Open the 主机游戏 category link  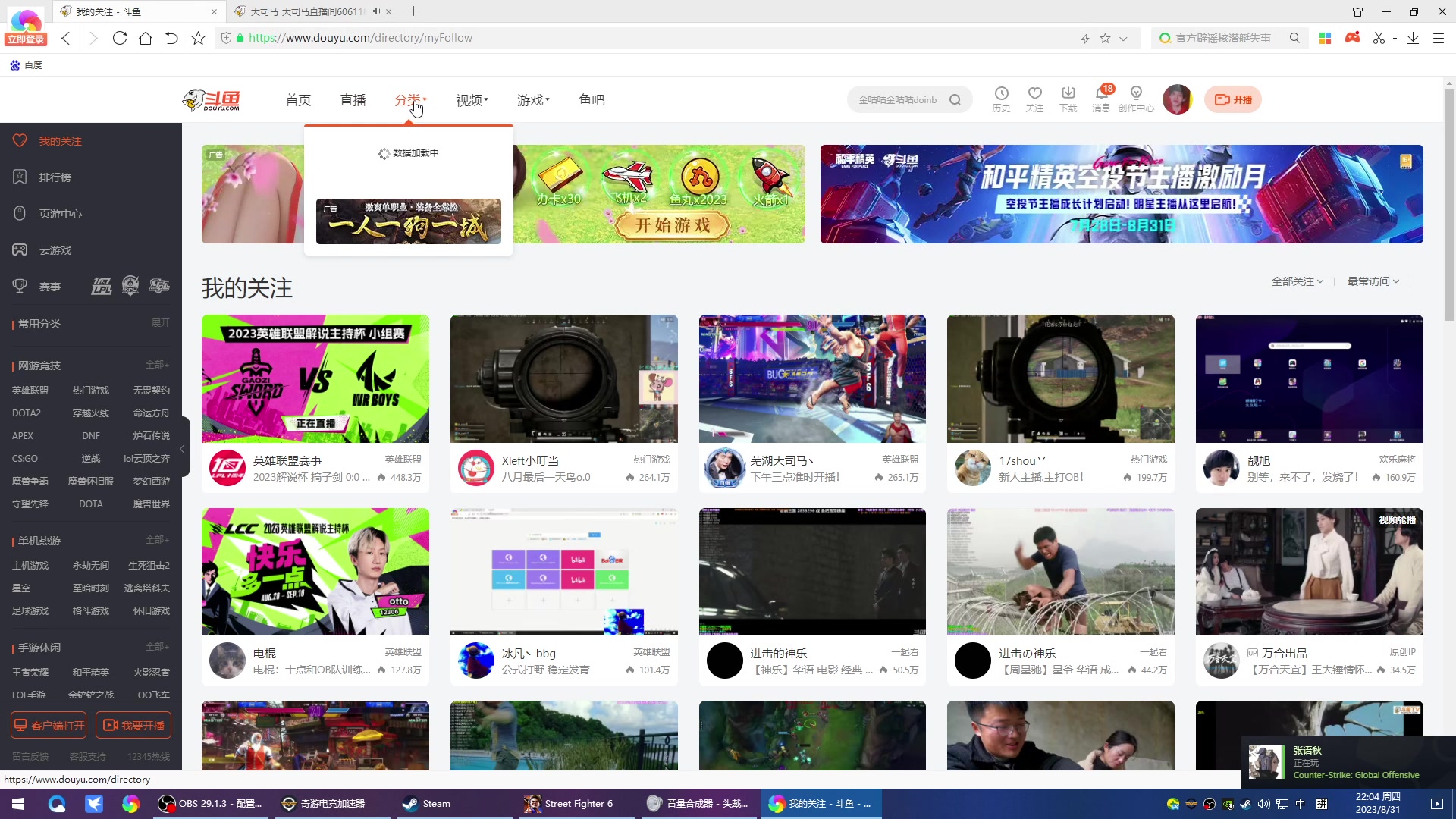pos(30,566)
